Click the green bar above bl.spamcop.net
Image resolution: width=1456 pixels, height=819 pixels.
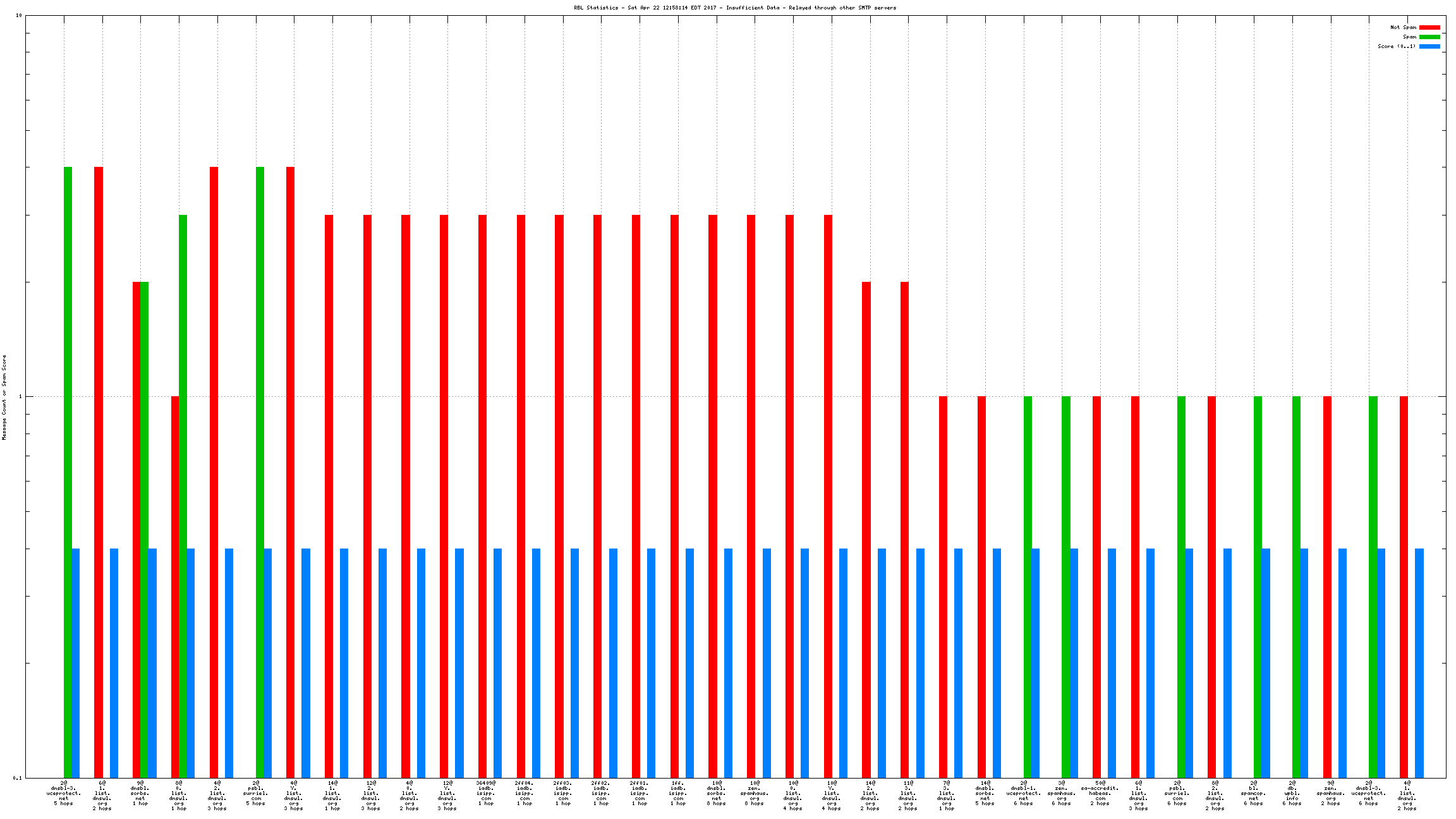(1258, 586)
